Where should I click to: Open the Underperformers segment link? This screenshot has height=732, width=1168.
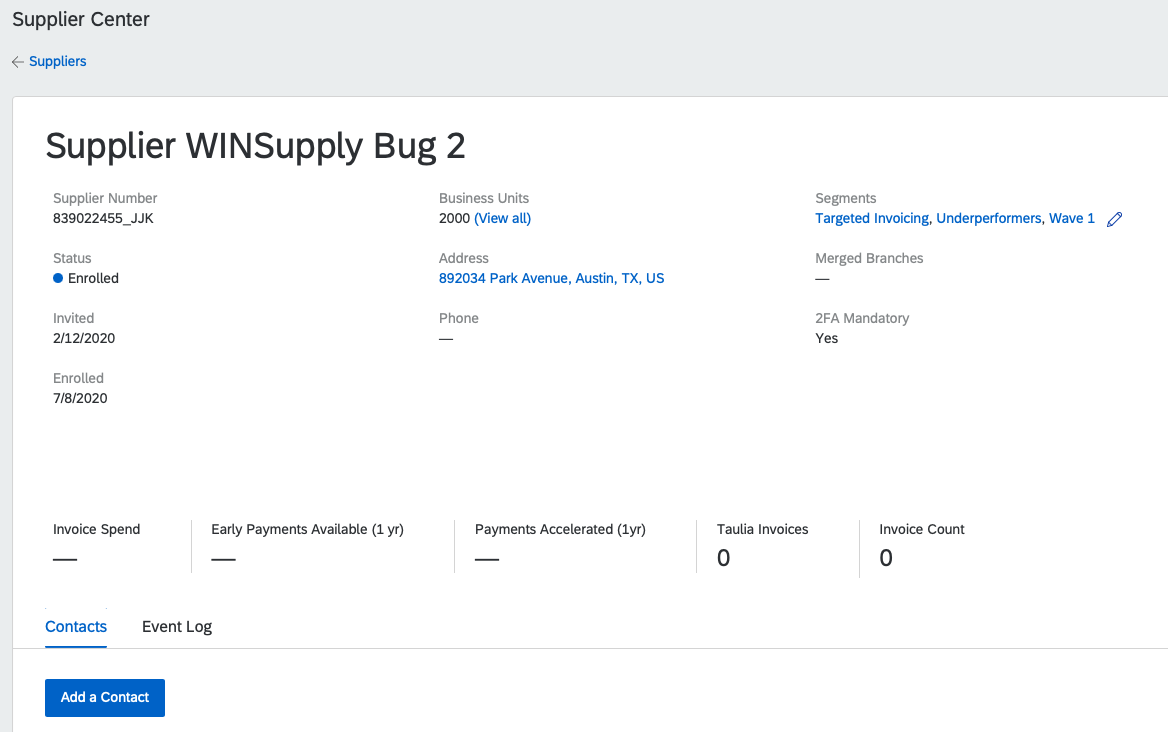[988, 218]
